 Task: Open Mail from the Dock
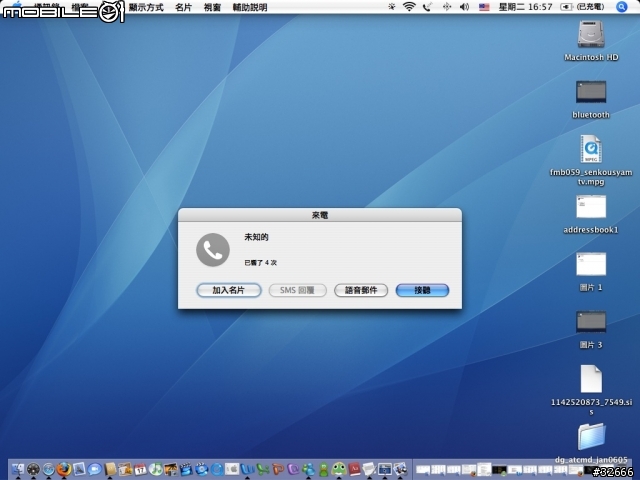point(79,469)
